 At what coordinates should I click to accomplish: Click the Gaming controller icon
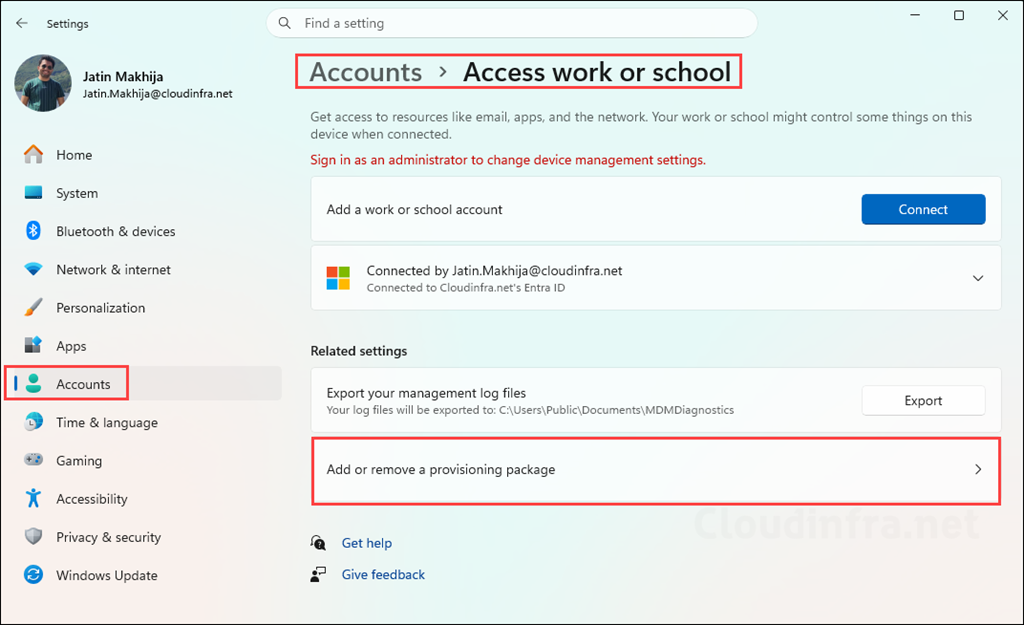33,460
